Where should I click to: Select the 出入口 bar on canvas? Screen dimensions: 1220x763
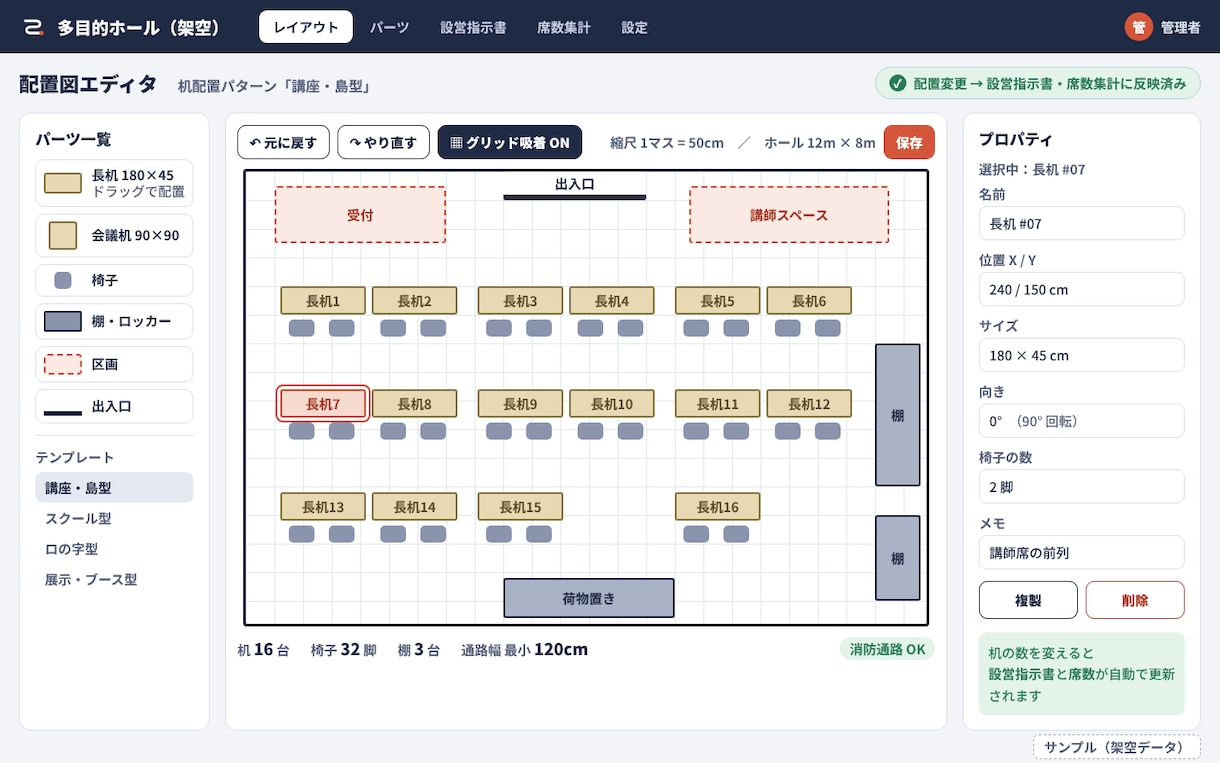click(x=575, y=197)
